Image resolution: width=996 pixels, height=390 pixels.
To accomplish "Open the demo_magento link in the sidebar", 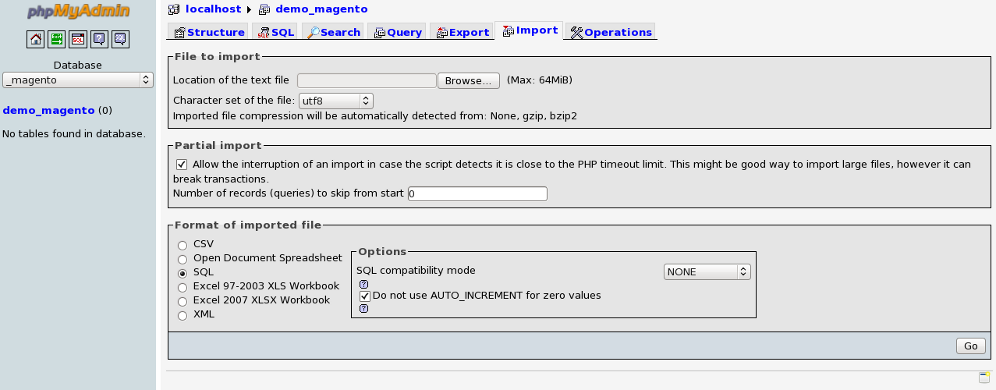I will [x=49, y=111].
